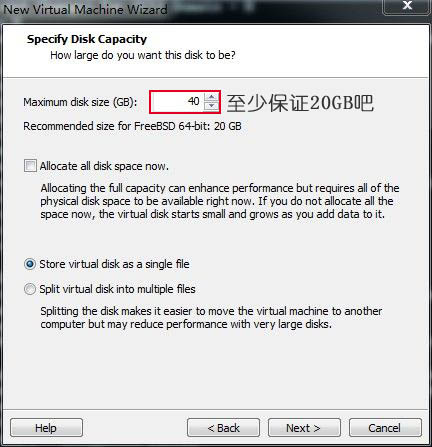The width and height of the screenshot is (432, 447).
Task: Choose the Split virtual disk into multiple files radio
Action: 30,289
